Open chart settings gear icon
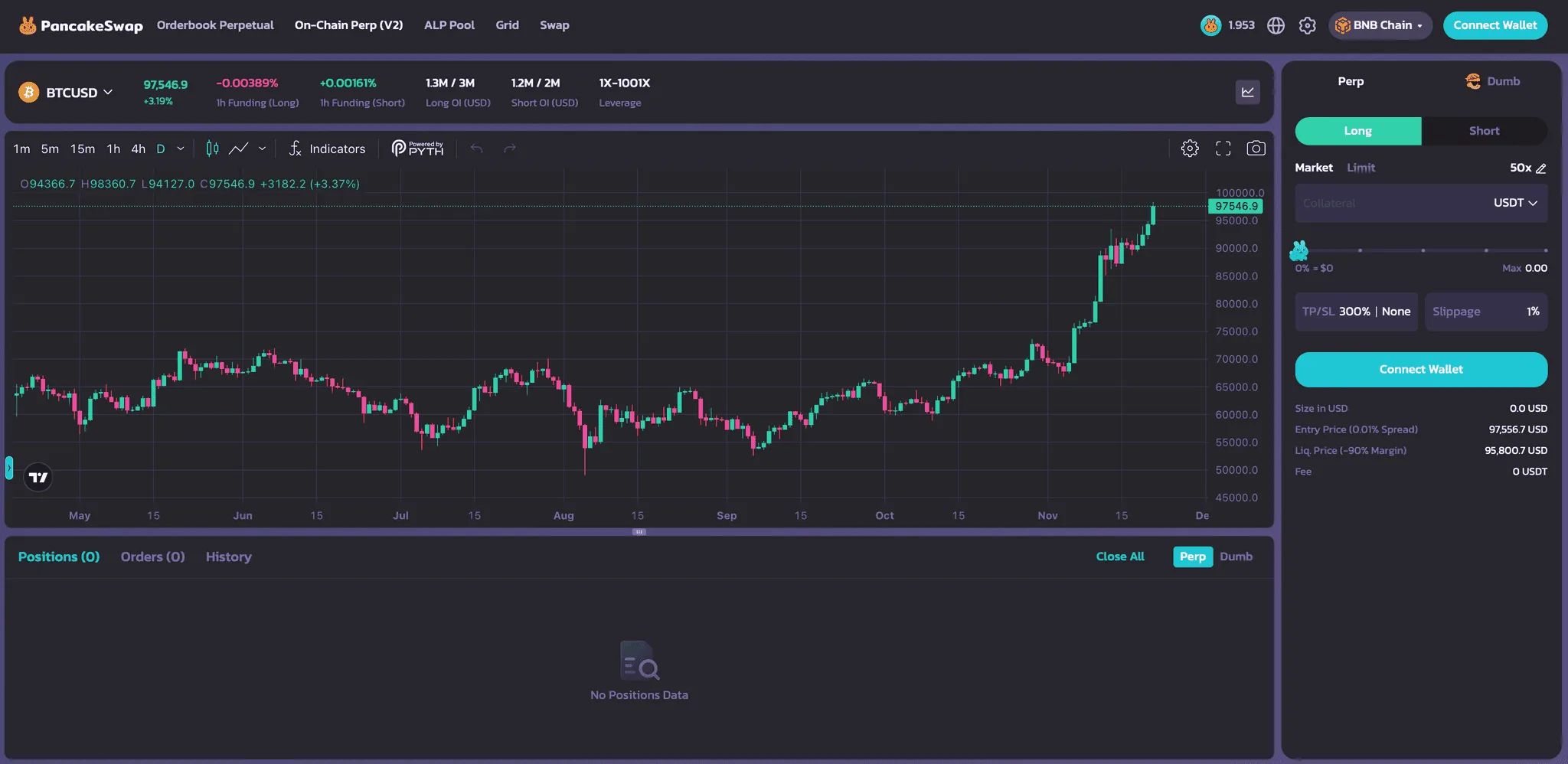Screen dimensions: 1568x764 (x=1189, y=149)
